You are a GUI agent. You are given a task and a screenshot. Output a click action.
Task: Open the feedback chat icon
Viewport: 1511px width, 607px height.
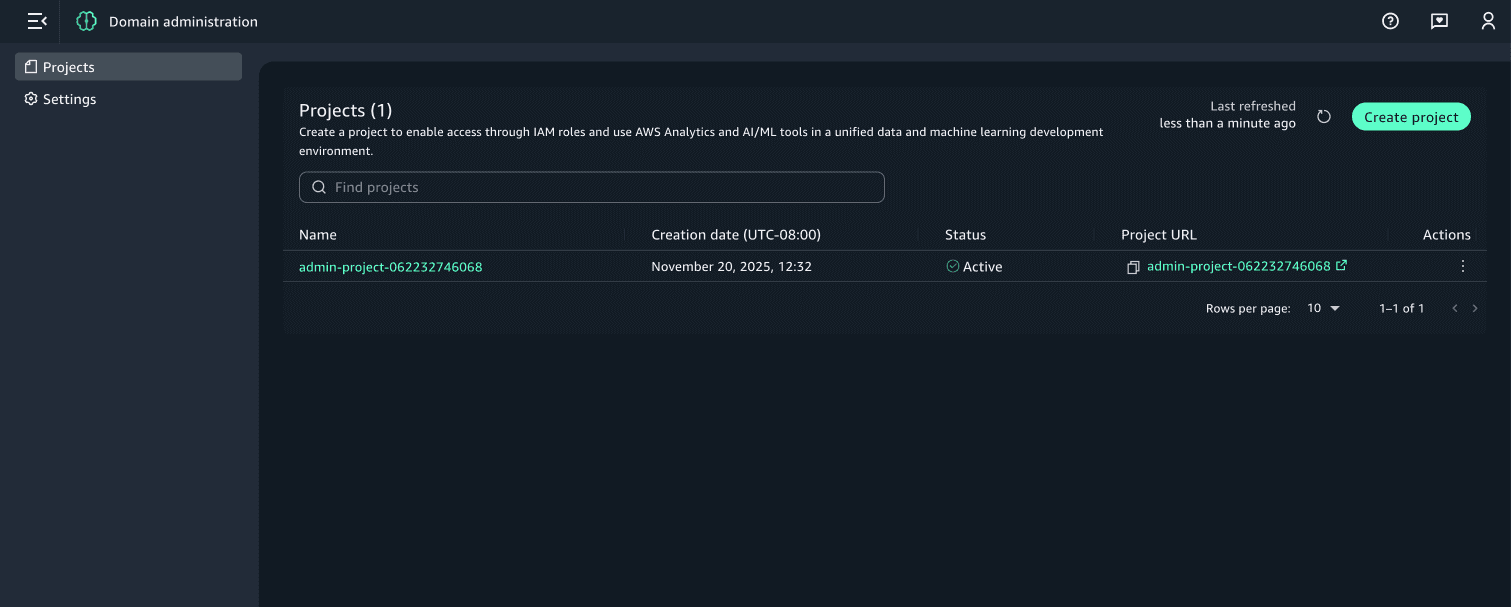pos(1439,21)
